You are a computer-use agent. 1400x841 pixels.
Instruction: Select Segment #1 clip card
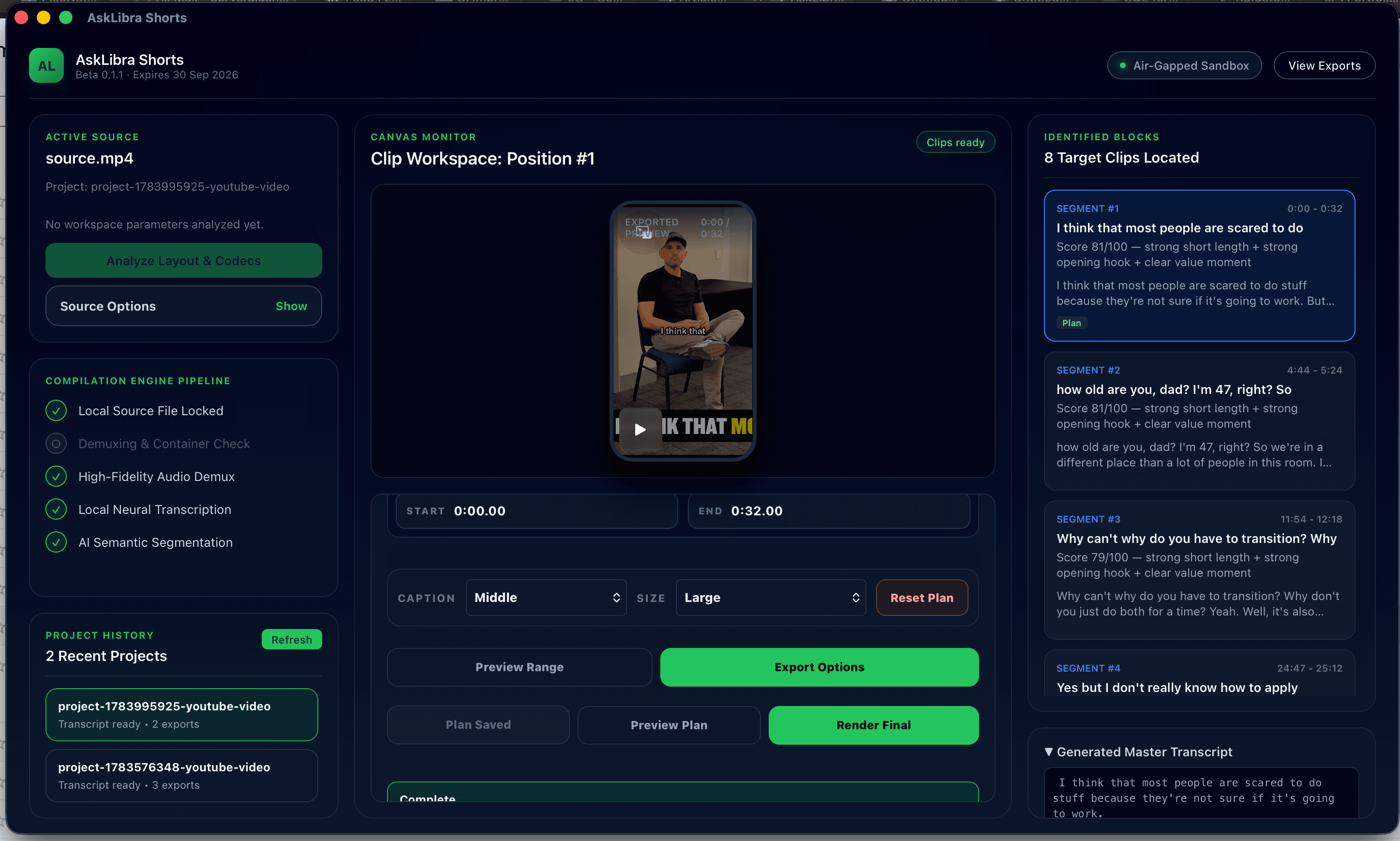(x=1199, y=265)
